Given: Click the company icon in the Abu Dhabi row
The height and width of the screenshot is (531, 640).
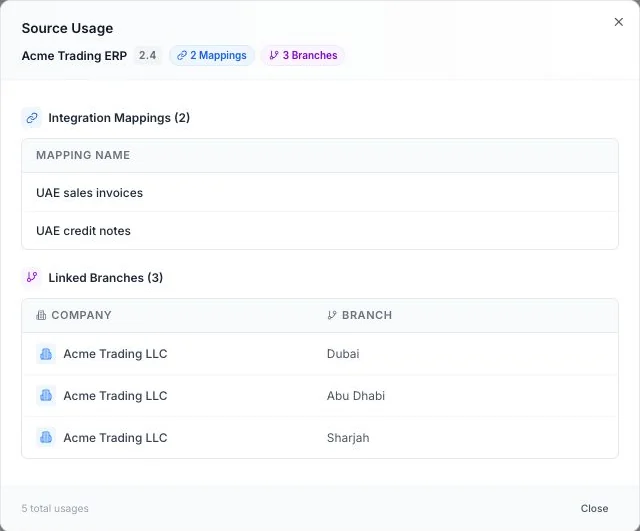Looking at the screenshot, I should pyautogui.click(x=46, y=395).
